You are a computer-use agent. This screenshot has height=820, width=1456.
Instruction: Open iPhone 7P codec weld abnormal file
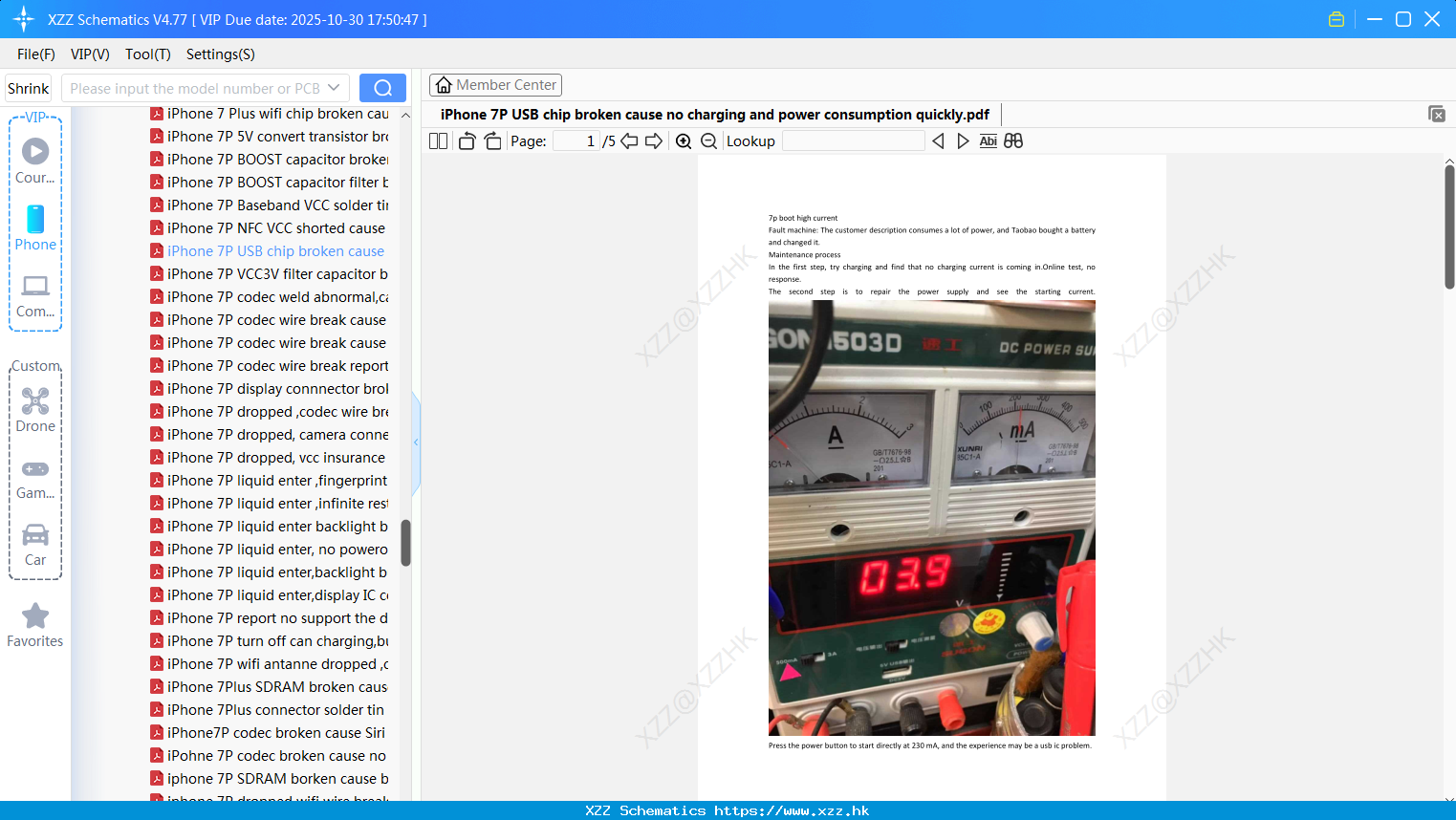[270, 297]
